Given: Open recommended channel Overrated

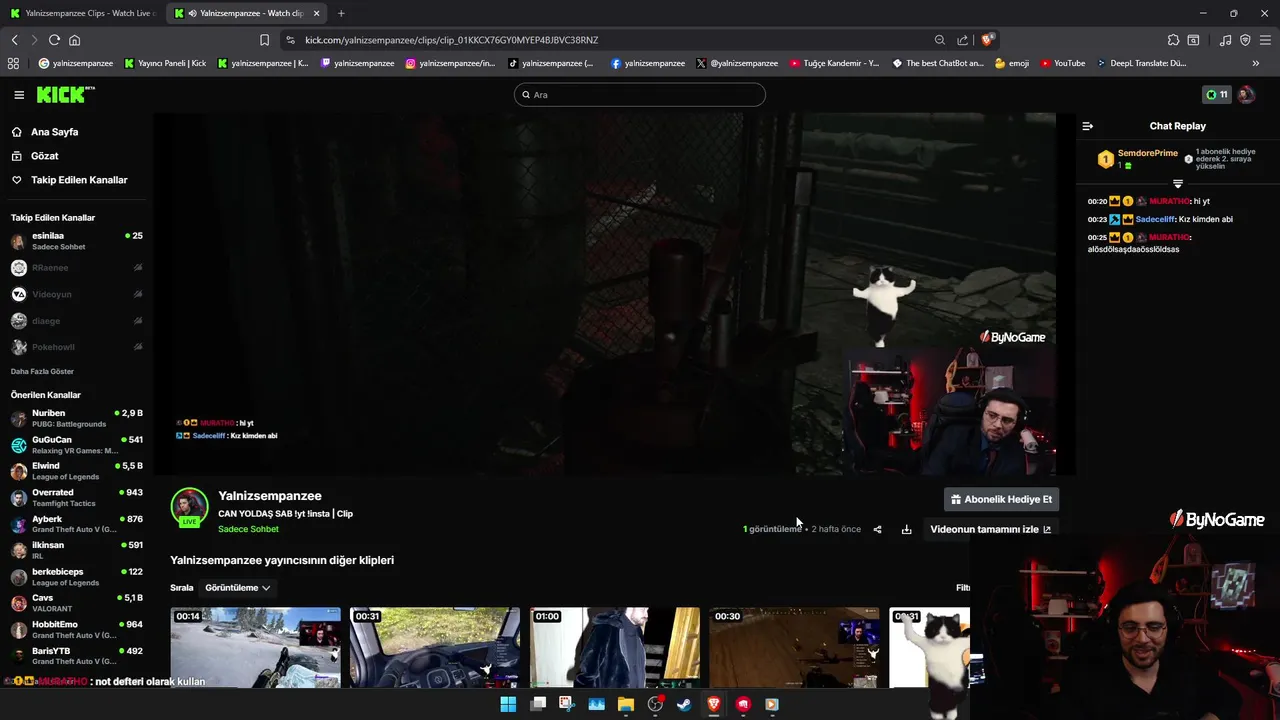Looking at the screenshot, I should pyautogui.click(x=76, y=498).
